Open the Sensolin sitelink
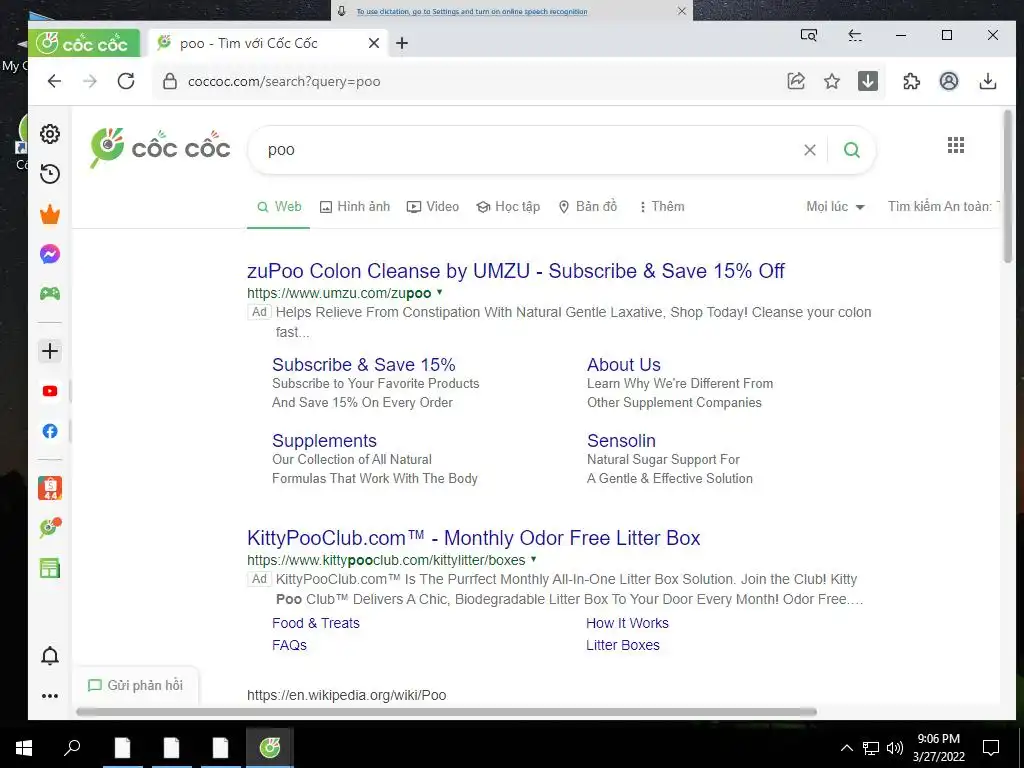Viewport: 1024px width, 768px height. pos(621,441)
